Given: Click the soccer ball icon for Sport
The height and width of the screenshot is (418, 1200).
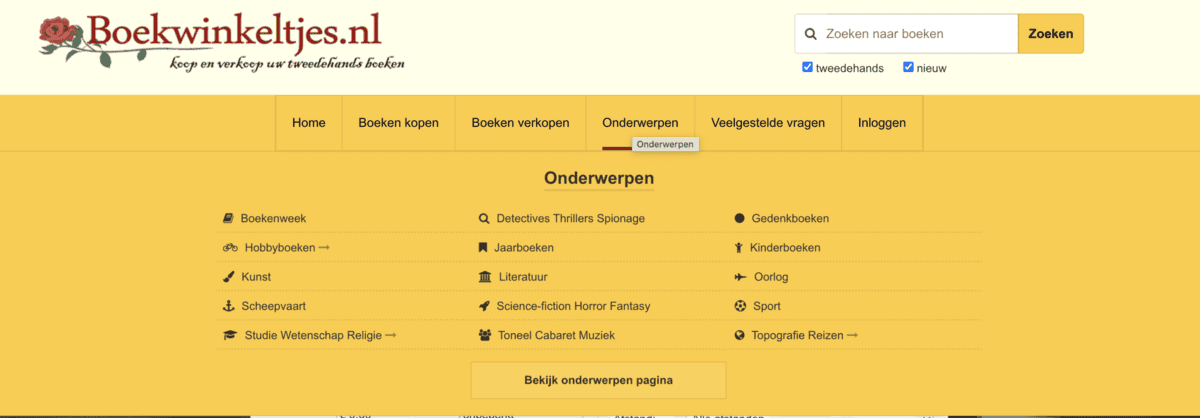Looking at the screenshot, I should [x=740, y=306].
